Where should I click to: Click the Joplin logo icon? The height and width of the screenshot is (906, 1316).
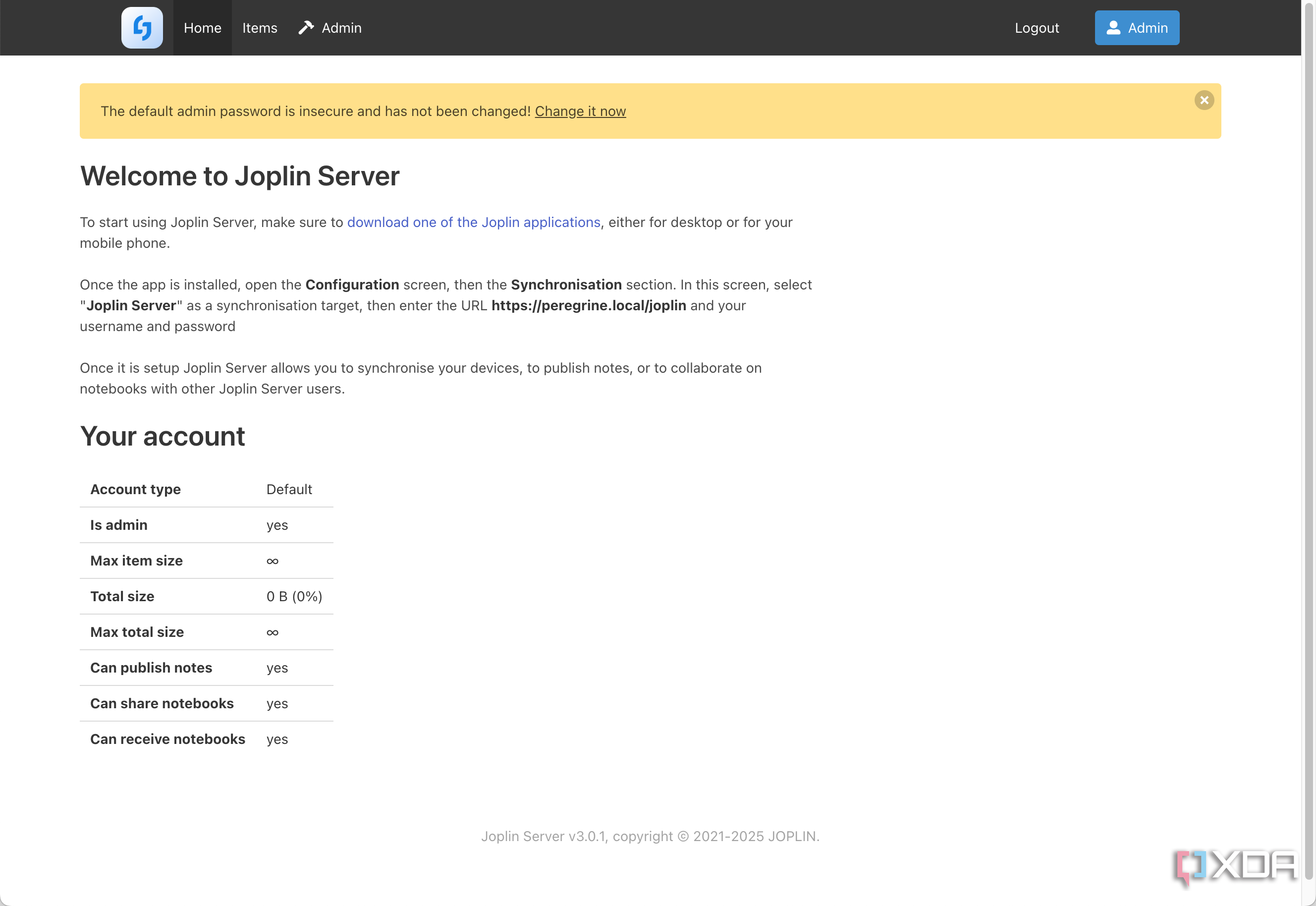pyautogui.click(x=142, y=28)
